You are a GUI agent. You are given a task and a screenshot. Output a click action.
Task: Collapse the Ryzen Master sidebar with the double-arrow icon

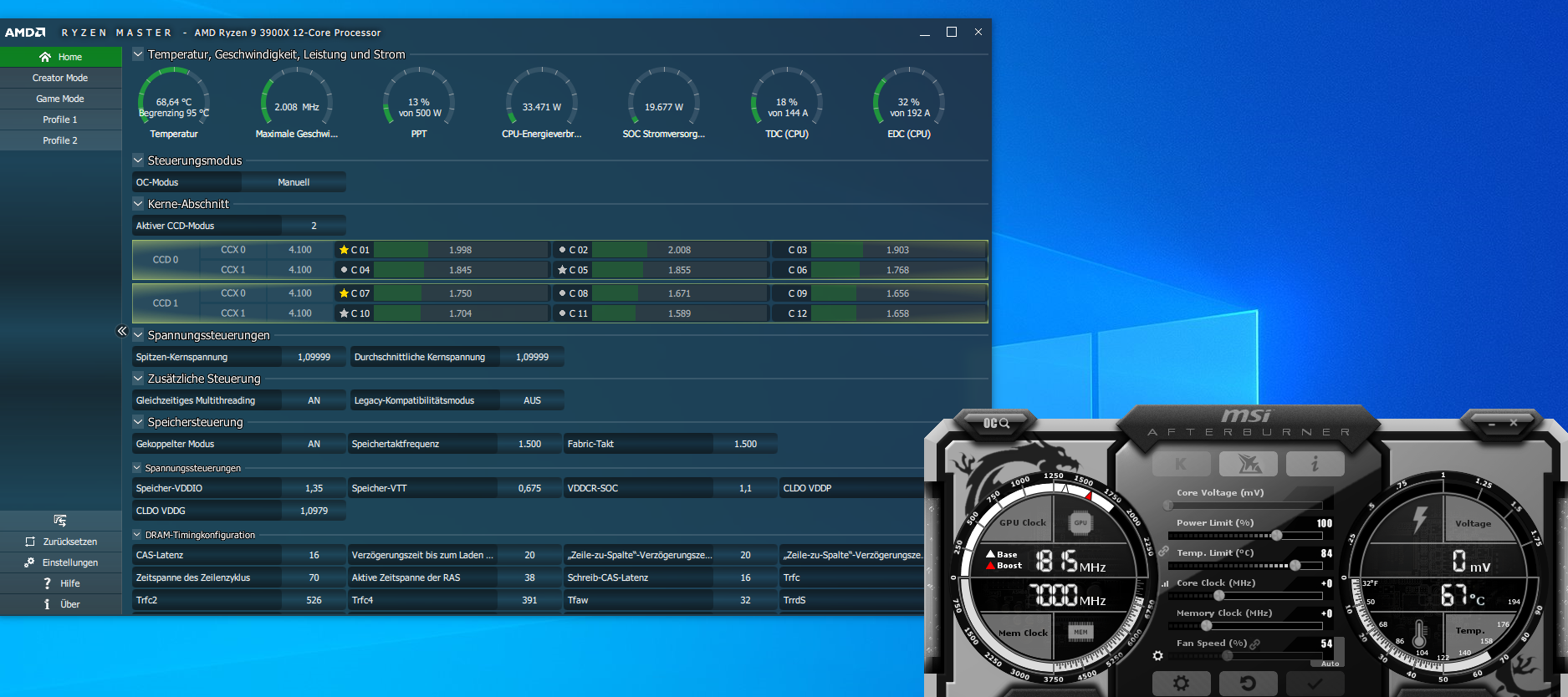point(121,331)
